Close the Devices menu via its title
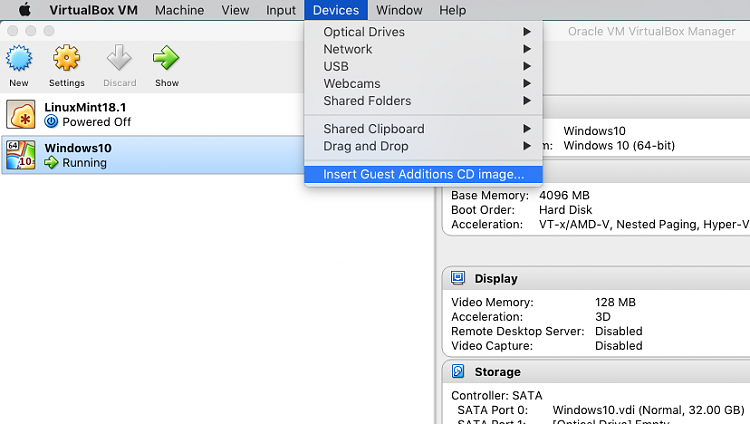The width and height of the screenshot is (750, 424). pos(336,10)
